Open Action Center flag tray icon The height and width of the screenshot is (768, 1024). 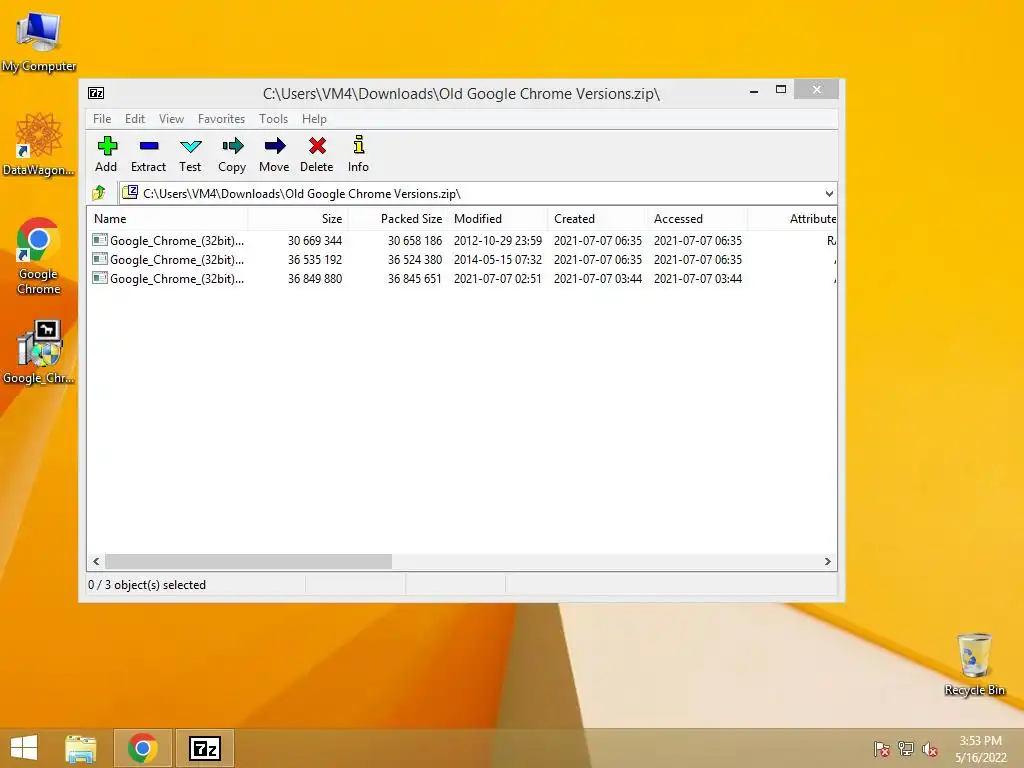pyautogui.click(x=882, y=749)
